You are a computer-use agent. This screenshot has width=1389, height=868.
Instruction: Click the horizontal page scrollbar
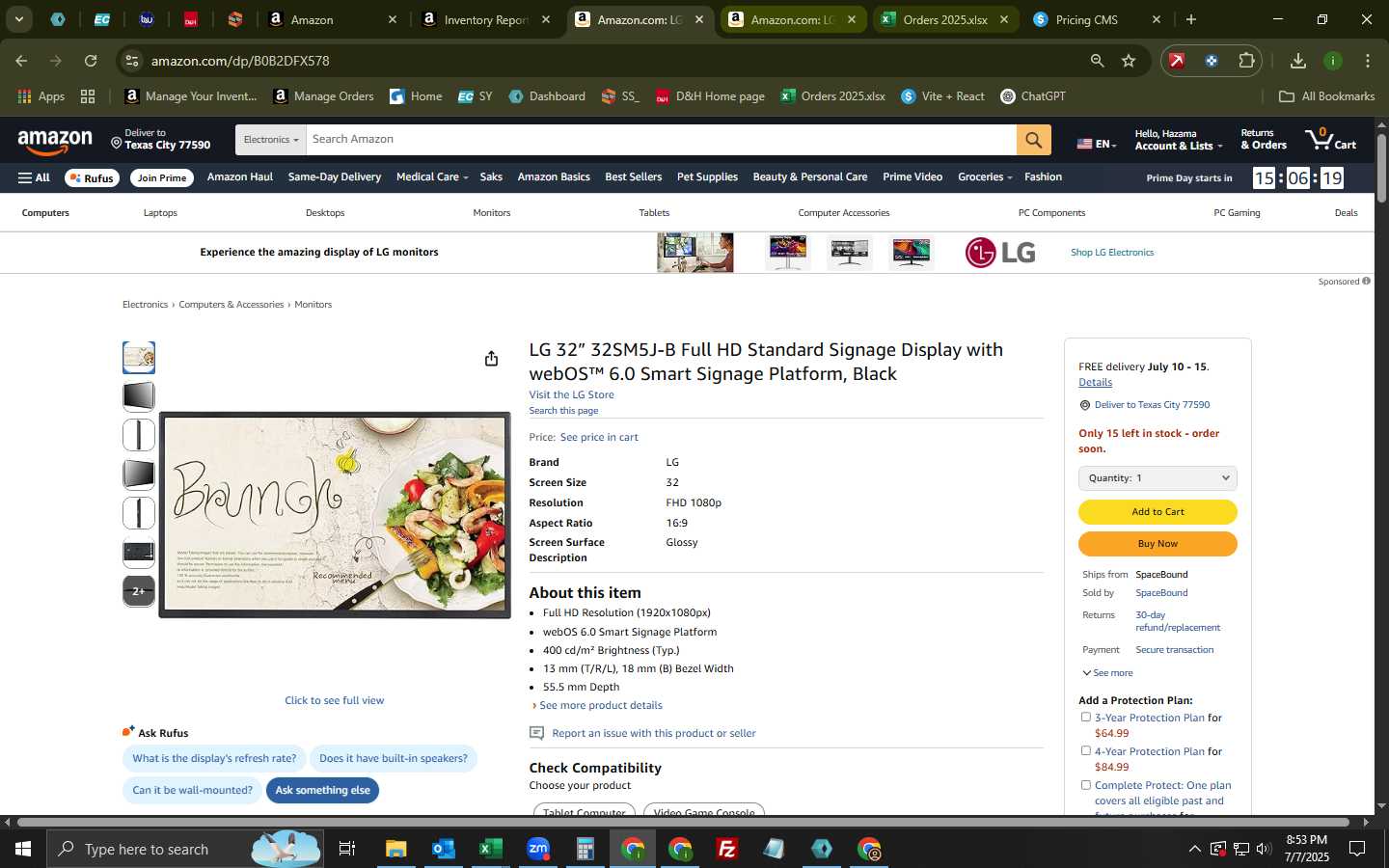(691, 823)
